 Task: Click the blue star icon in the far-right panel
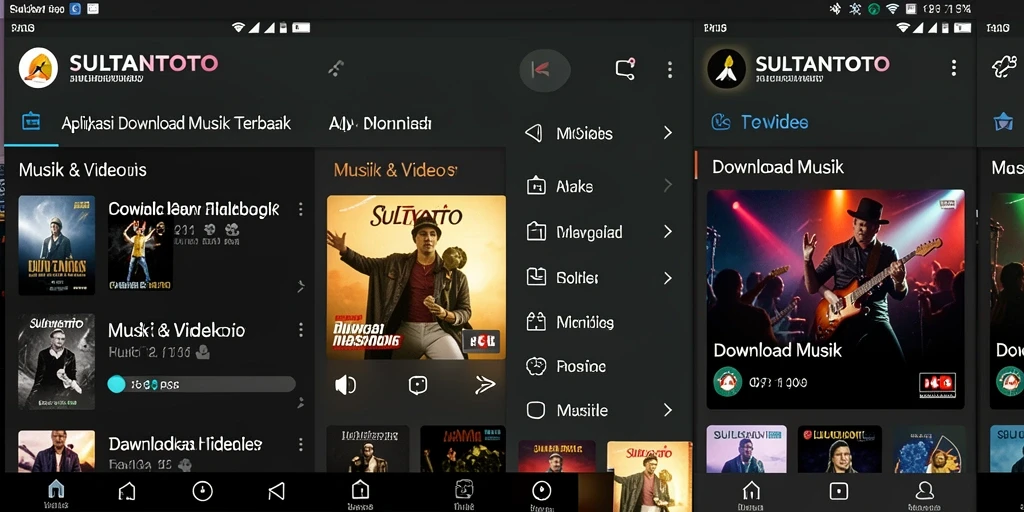(x=1002, y=122)
